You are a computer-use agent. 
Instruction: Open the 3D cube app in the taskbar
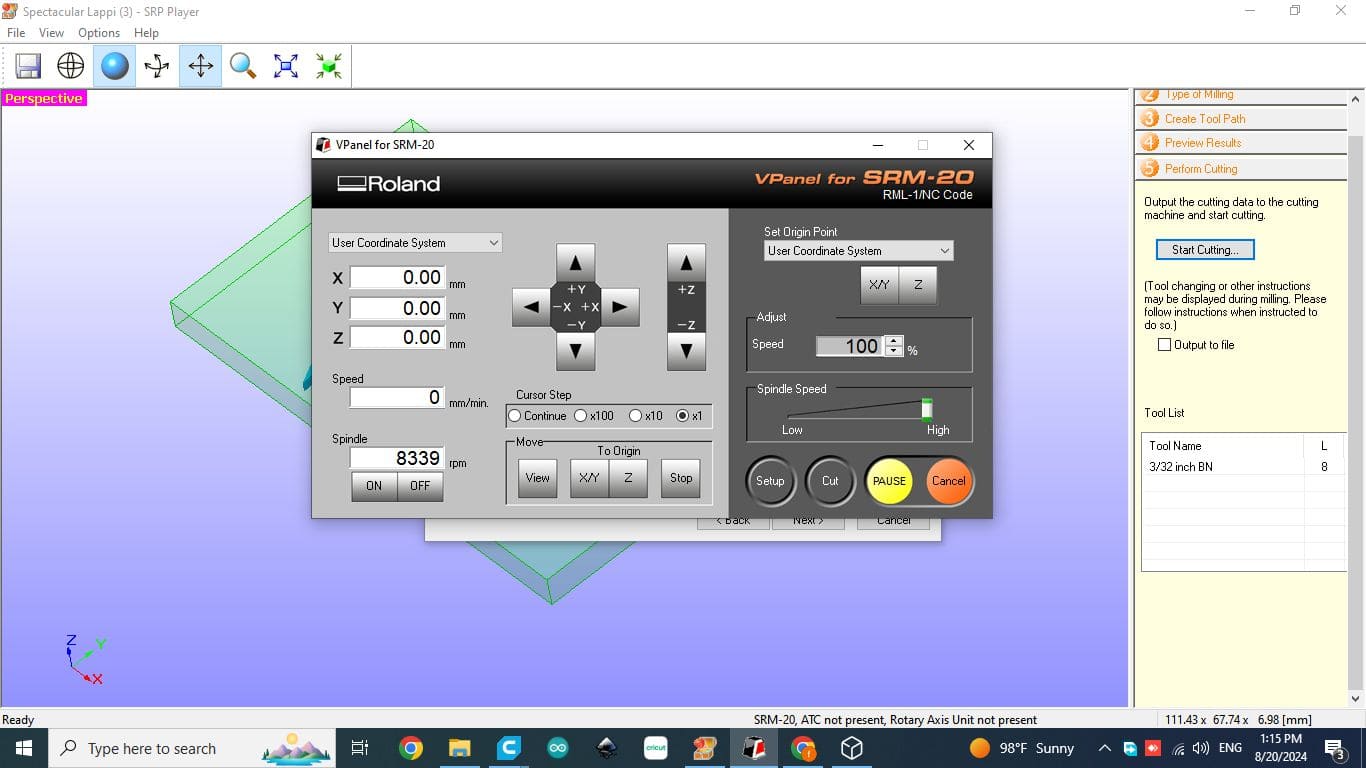coord(852,748)
